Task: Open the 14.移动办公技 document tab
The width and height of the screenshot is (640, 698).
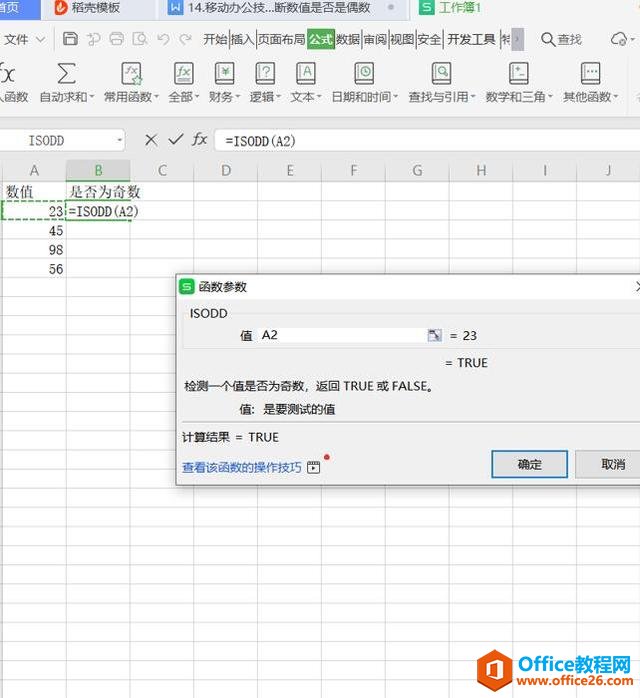Action: pyautogui.click(x=279, y=8)
